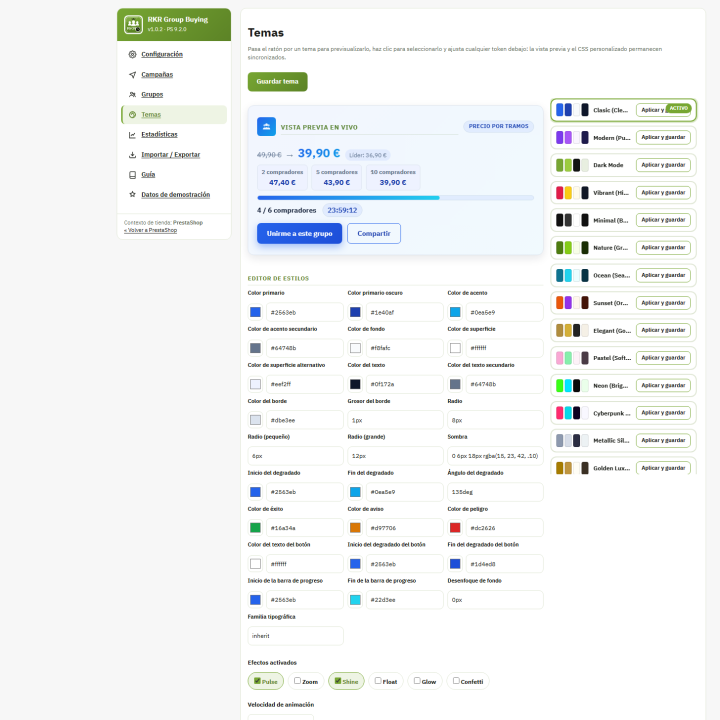Open Color de aviso orange swatch

coord(355,528)
